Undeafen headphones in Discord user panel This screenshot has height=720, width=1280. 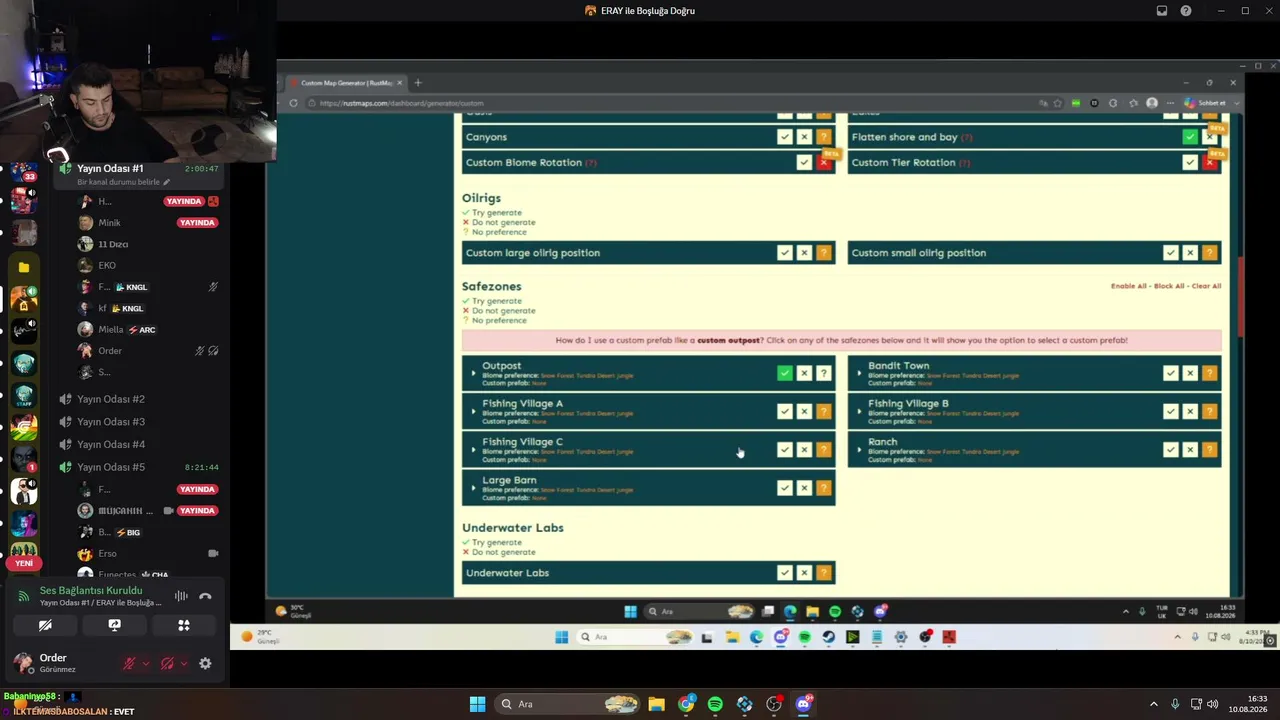167,663
